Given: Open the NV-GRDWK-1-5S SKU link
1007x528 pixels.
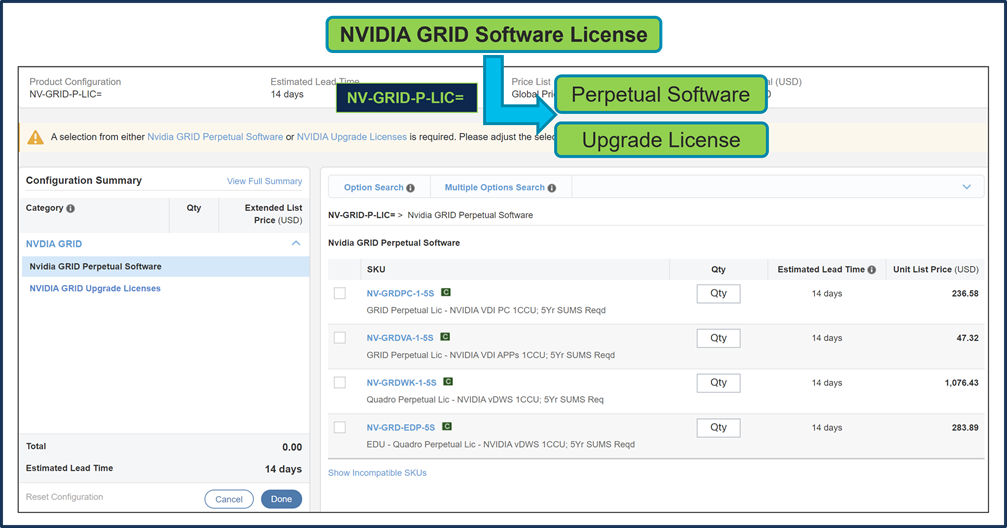Looking at the screenshot, I should pos(401,383).
